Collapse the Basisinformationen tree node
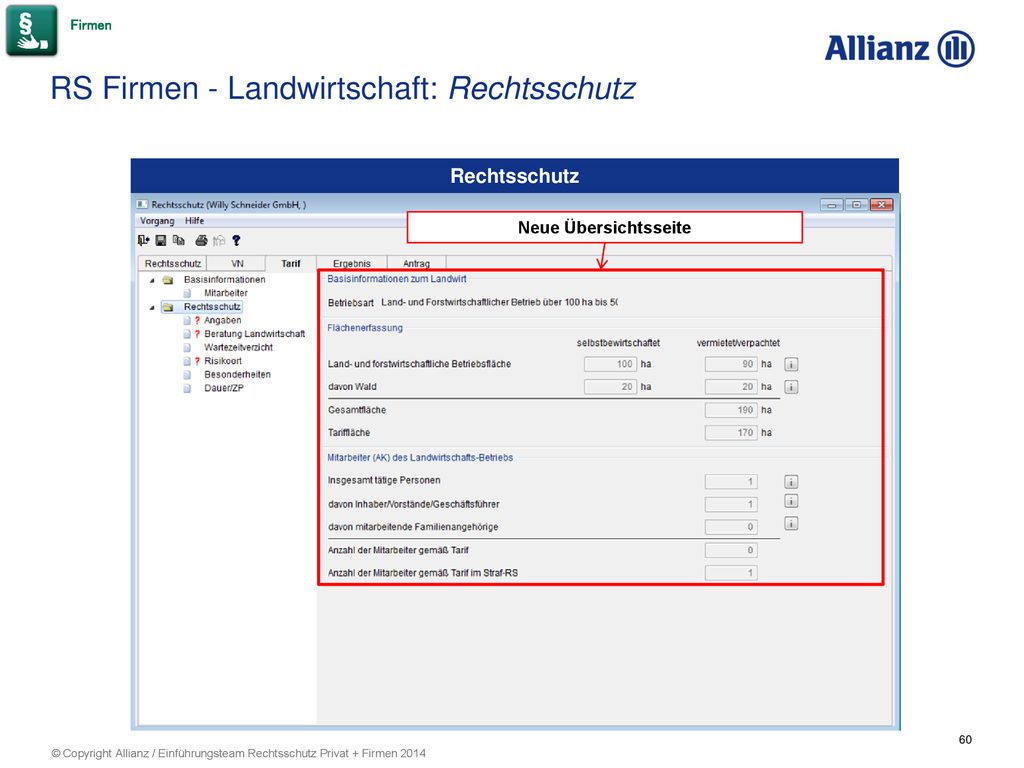Screen dimensions: 1024x768 pyautogui.click(x=152, y=280)
